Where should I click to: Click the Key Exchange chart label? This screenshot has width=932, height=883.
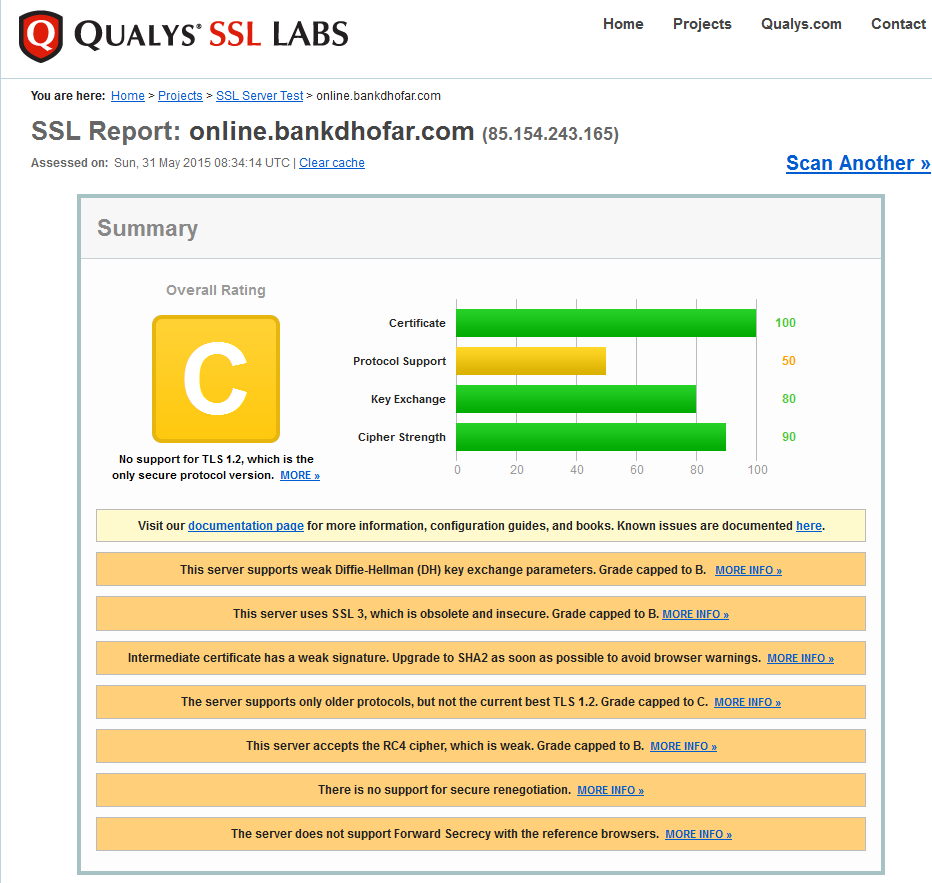pyautogui.click(x=408, y=399)
